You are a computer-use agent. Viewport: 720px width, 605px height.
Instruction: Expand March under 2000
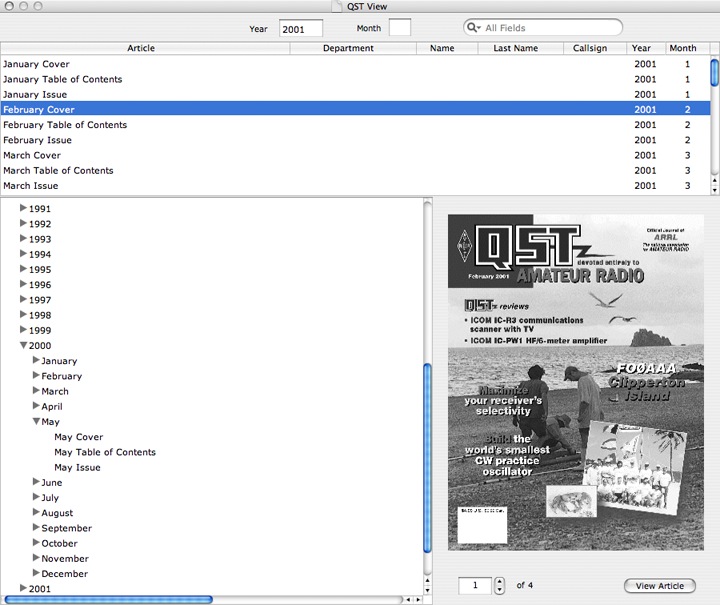coord(36,390)
